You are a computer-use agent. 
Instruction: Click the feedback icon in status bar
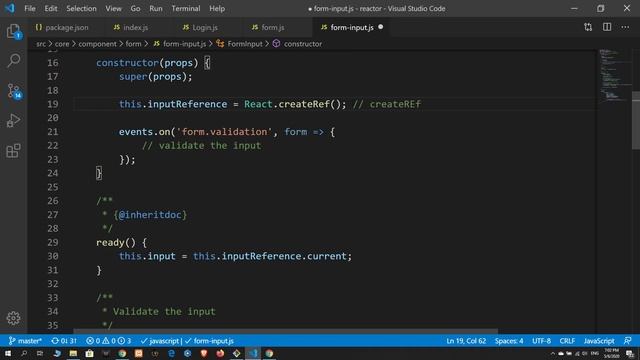pos(628,340)
